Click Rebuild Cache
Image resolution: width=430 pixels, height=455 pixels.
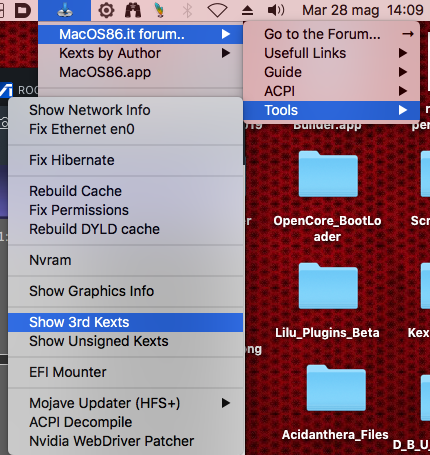pyautogui.click(x=125, y=191)
